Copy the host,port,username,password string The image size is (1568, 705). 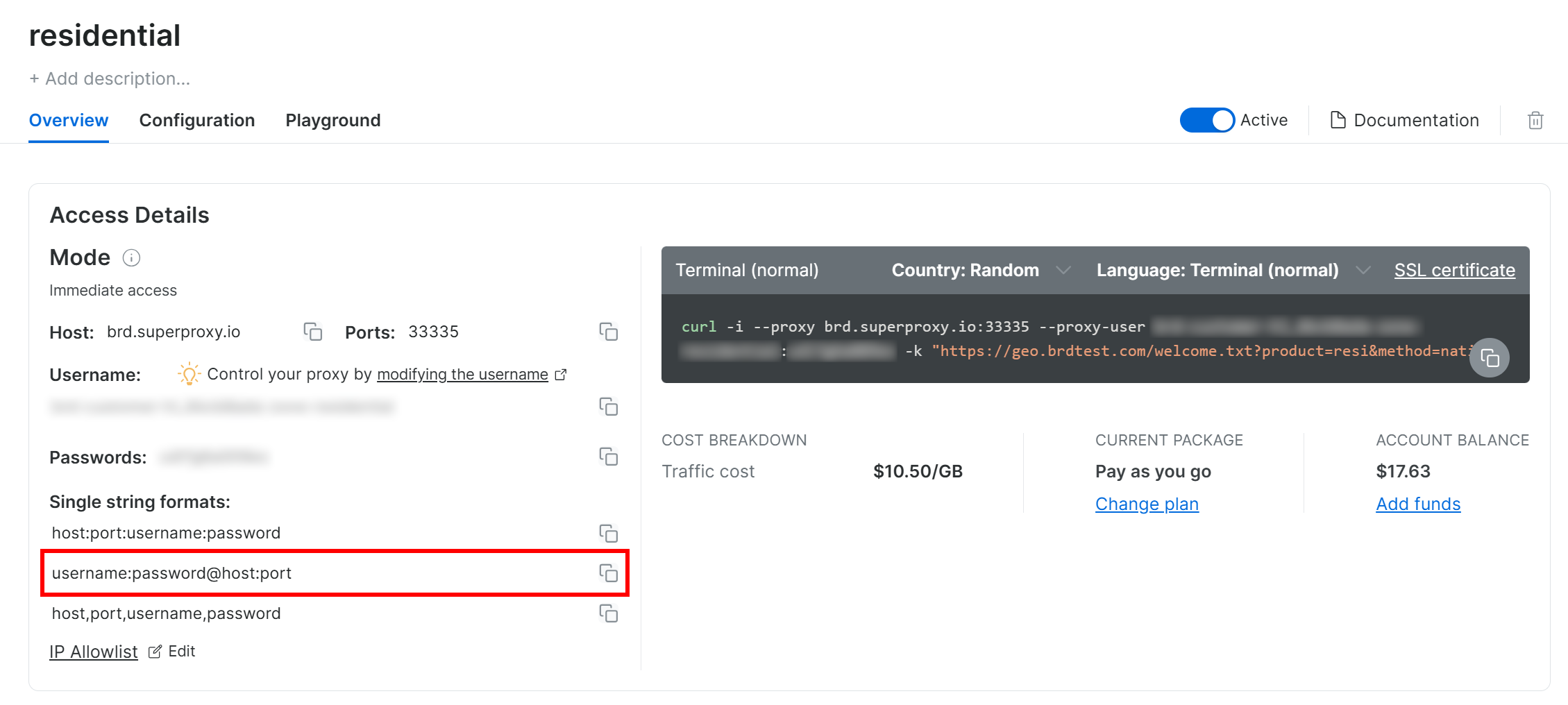(609, 613)
